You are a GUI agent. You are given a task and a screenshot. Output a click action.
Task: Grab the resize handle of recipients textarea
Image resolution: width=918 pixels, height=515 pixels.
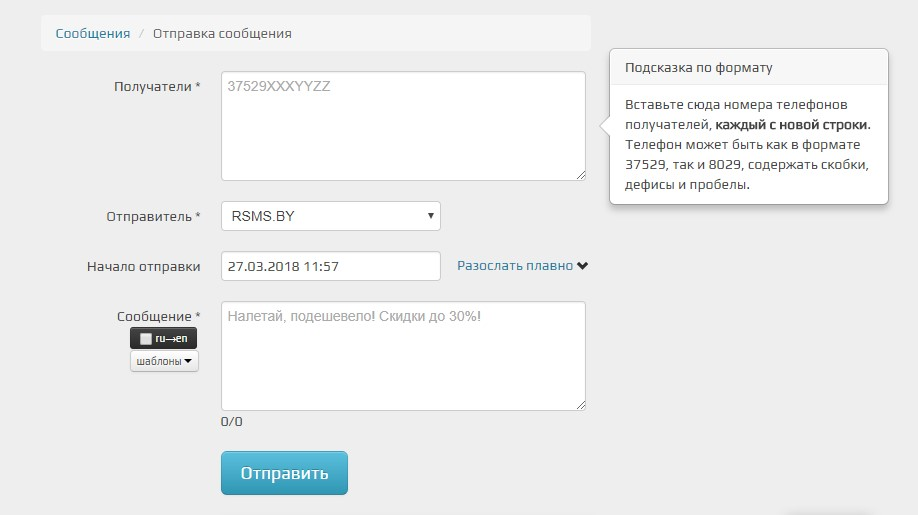[580, 175]
